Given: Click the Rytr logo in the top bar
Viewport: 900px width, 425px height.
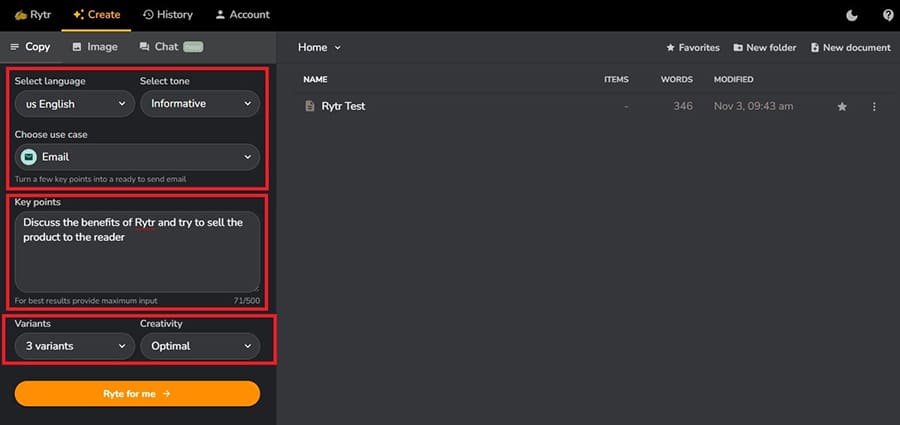Looking at the screenshot, I should 33,15.
